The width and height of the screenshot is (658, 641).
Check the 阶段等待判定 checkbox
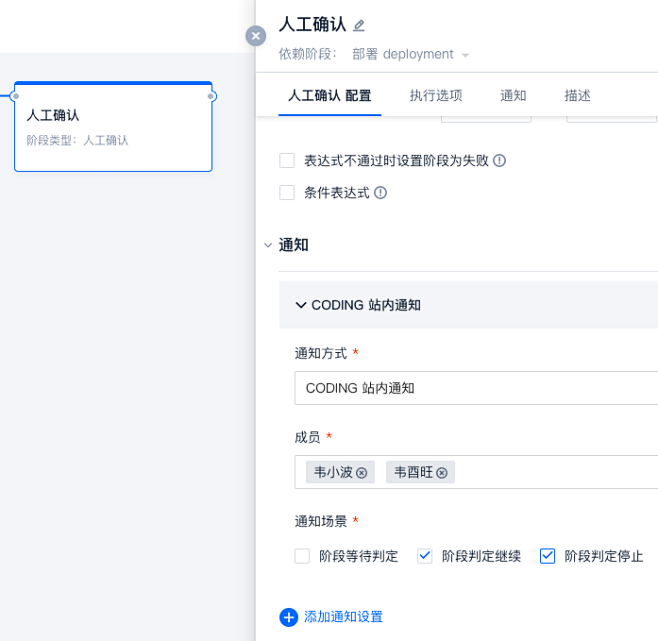pos(302,556)
